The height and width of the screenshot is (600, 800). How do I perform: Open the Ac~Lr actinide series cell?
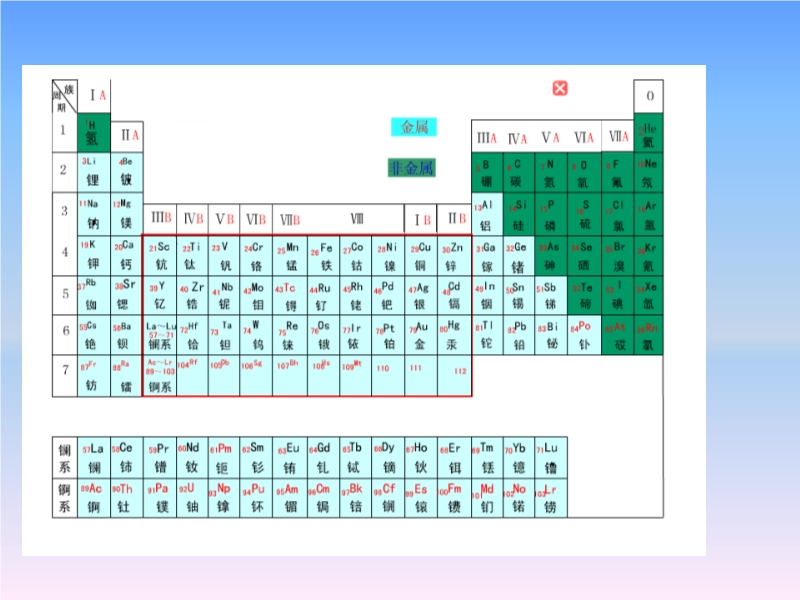coord(160,375)
